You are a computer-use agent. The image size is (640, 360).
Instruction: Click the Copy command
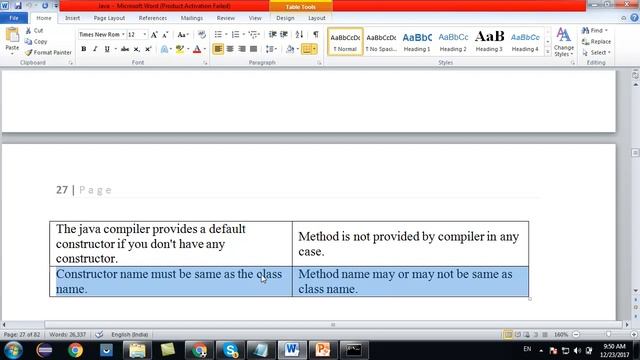pyautogui.click(x=36, y=42)
